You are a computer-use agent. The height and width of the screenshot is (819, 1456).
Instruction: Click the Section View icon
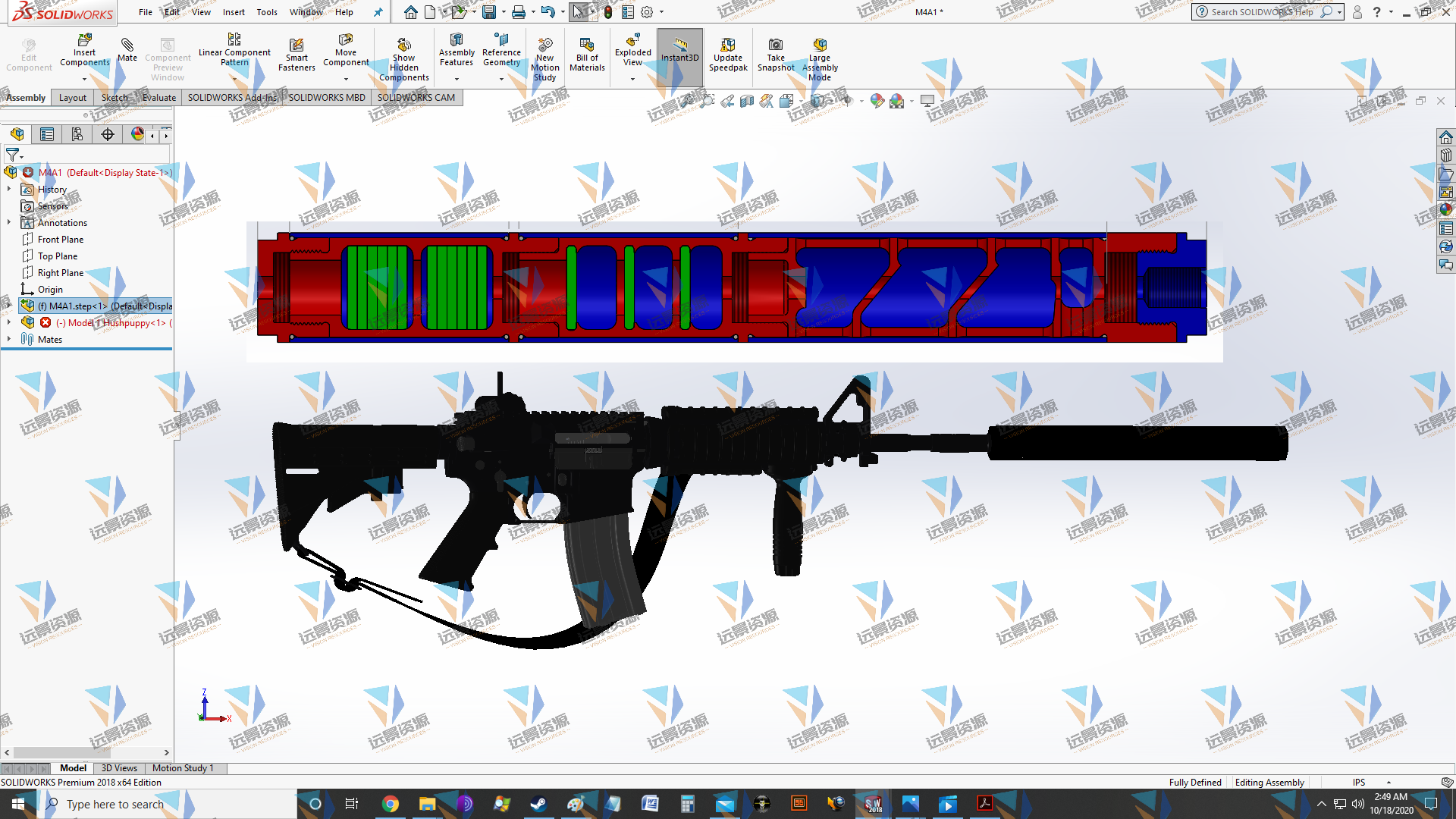click(x=746, y=101)
